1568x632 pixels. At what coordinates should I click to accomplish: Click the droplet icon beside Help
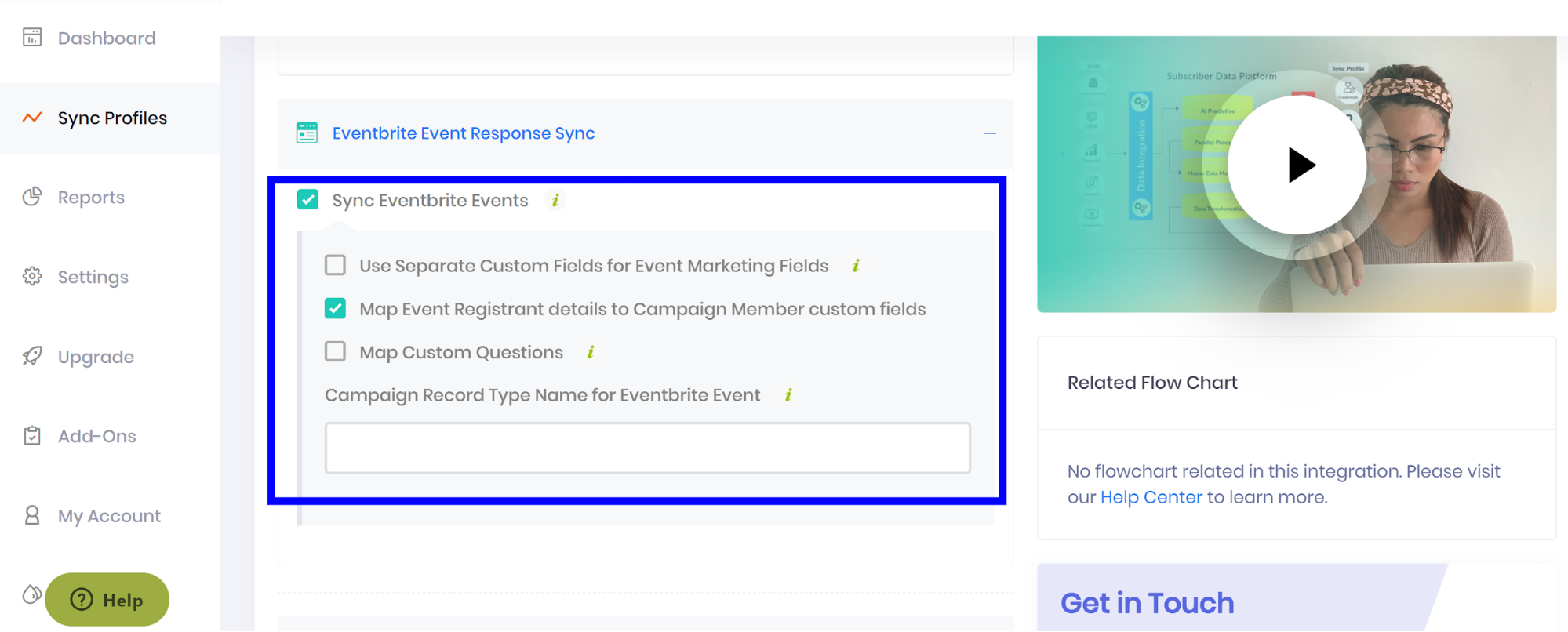pos(31,594)
